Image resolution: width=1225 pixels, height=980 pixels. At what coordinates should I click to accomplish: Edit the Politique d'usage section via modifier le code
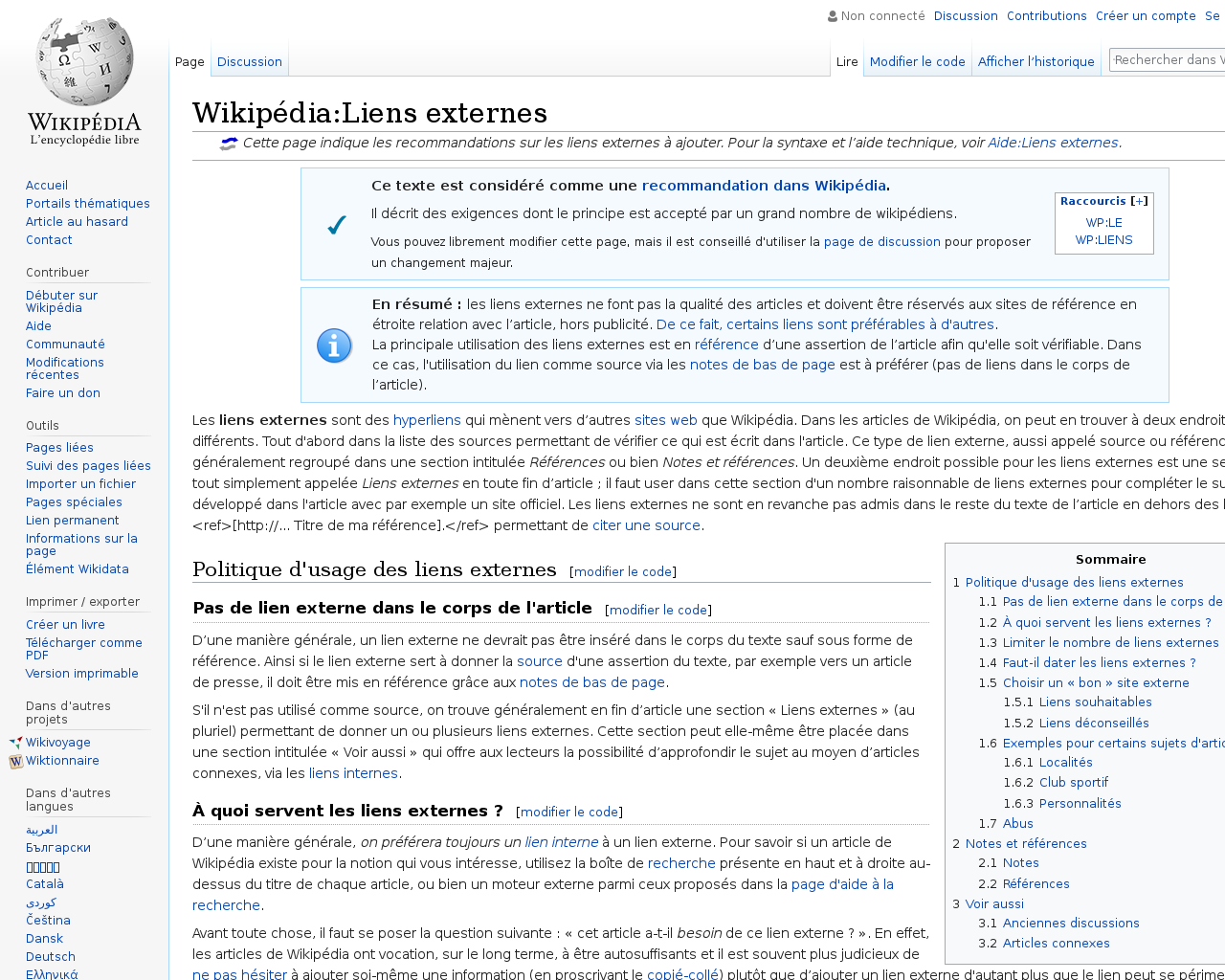[x=623, y=571]
